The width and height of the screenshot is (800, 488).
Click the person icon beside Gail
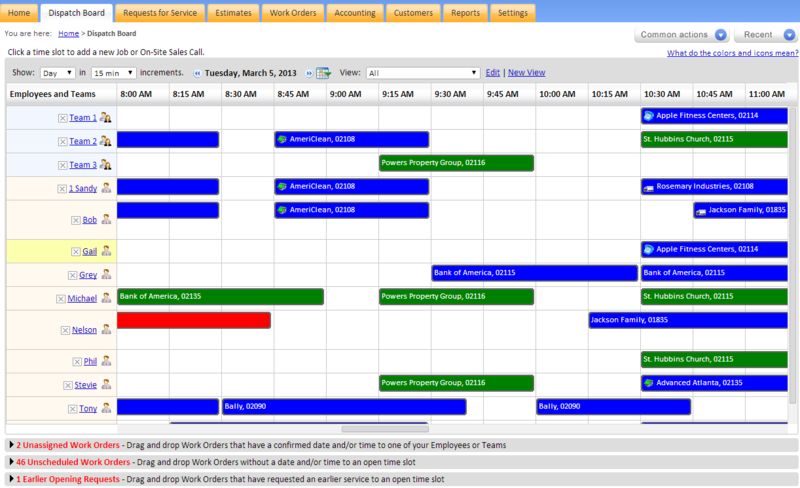[x=106, y=251]
